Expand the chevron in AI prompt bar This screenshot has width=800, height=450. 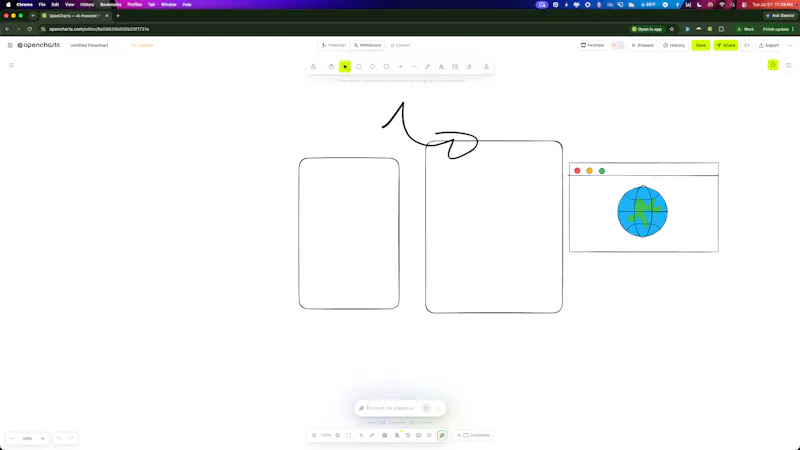(438, 408)
